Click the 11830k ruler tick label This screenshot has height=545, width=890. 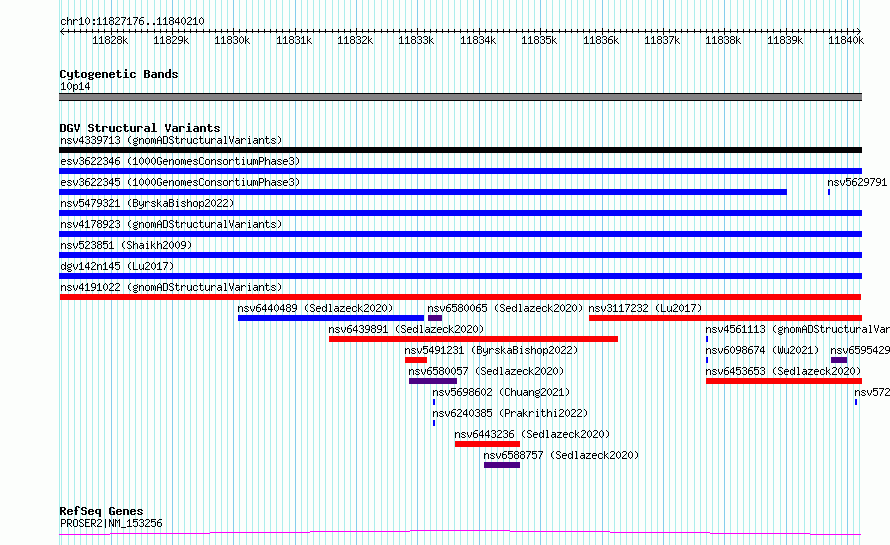(x=232, y=40)
